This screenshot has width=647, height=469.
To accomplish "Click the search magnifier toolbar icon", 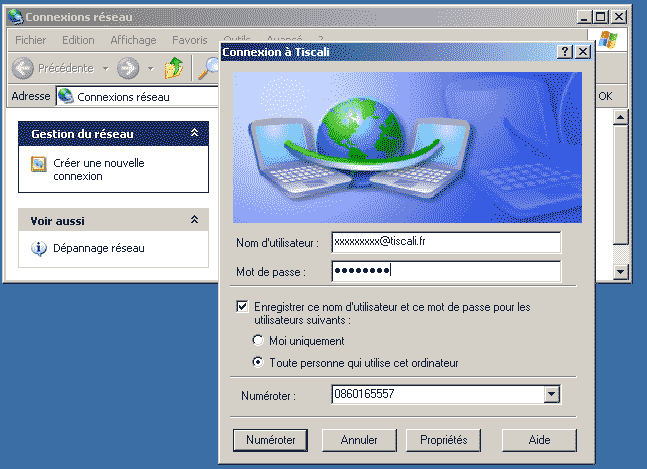I will 209,68.
